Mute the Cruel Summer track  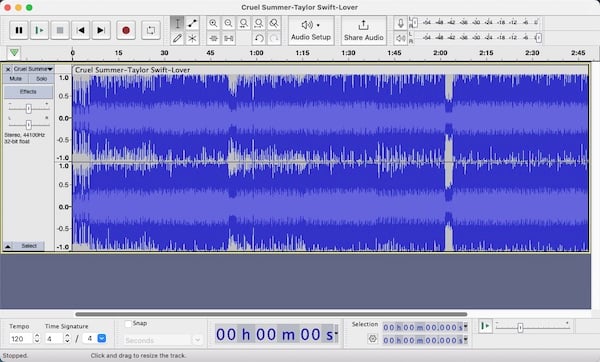(16, 79)
